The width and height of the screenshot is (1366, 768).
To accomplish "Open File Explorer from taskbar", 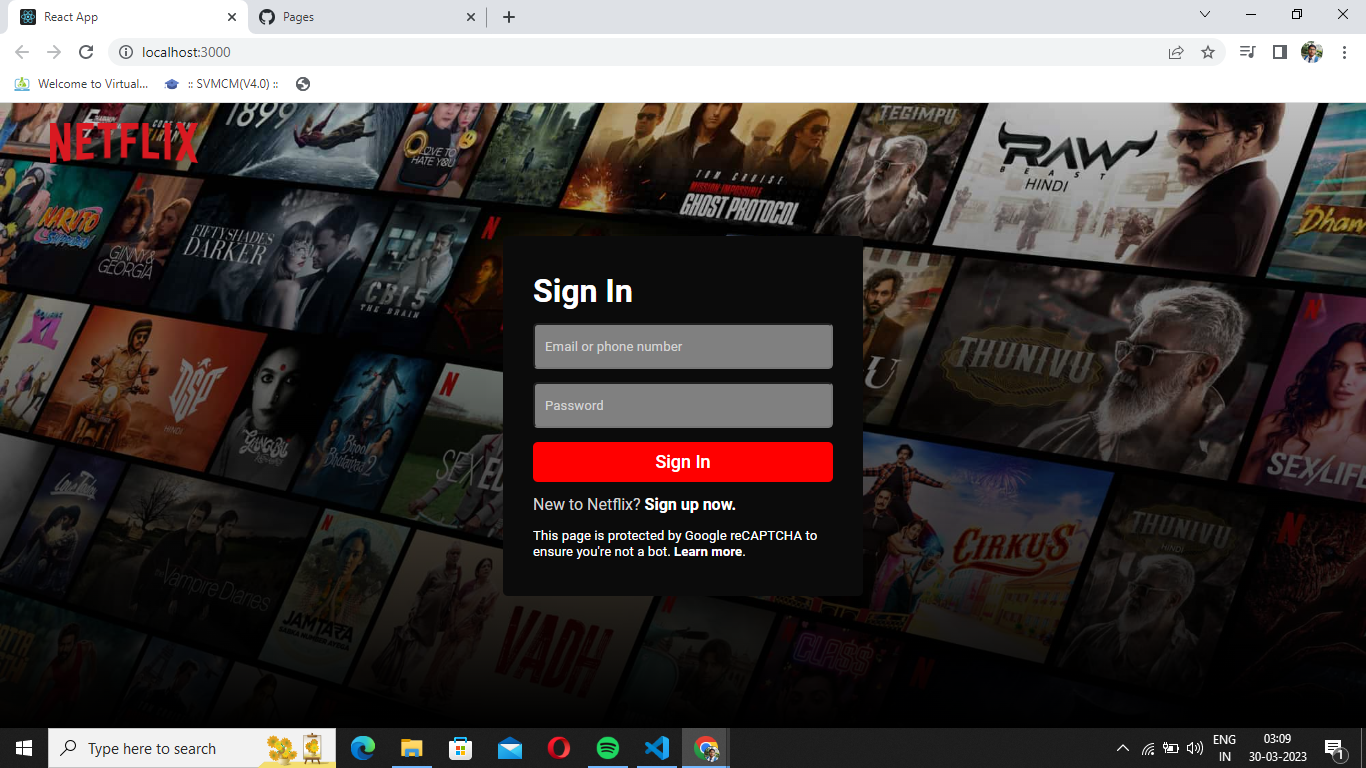I will coord(411,748).
